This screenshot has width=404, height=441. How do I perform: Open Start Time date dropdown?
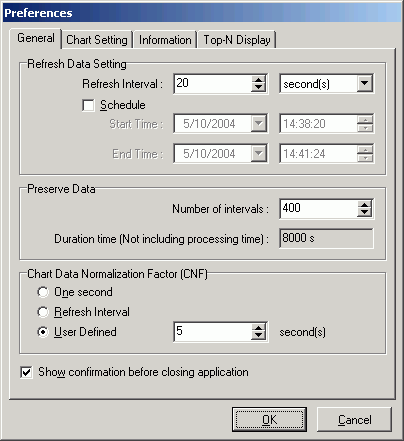tap(258, 124)
